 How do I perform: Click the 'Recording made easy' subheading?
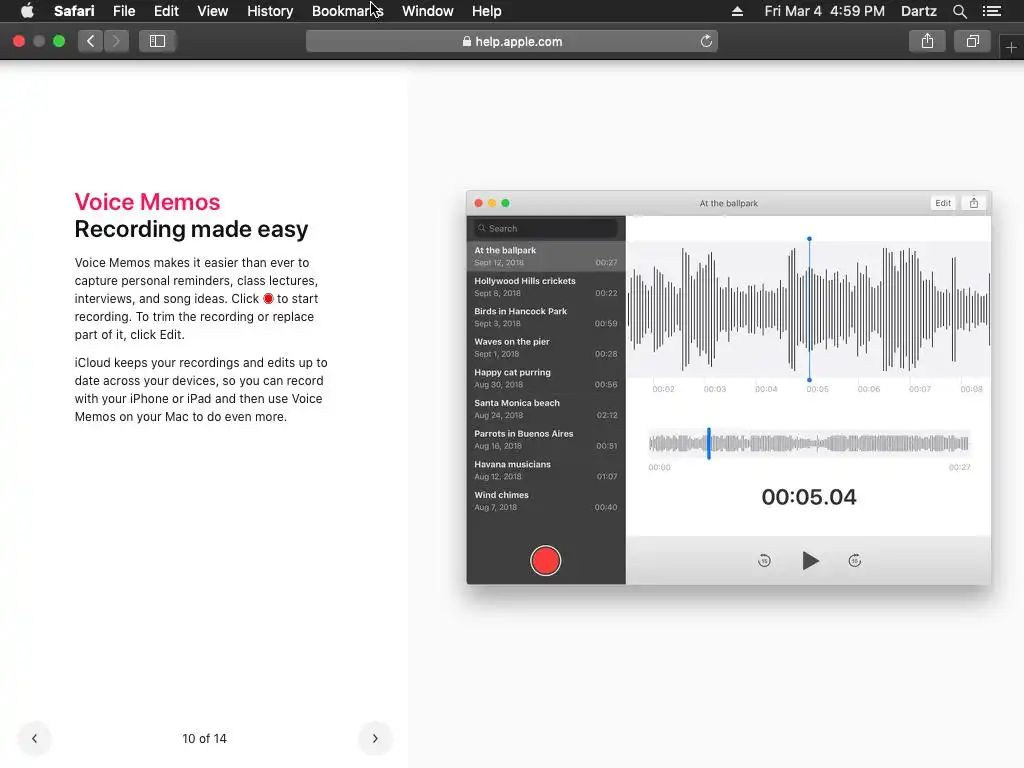tap(191, 229)
